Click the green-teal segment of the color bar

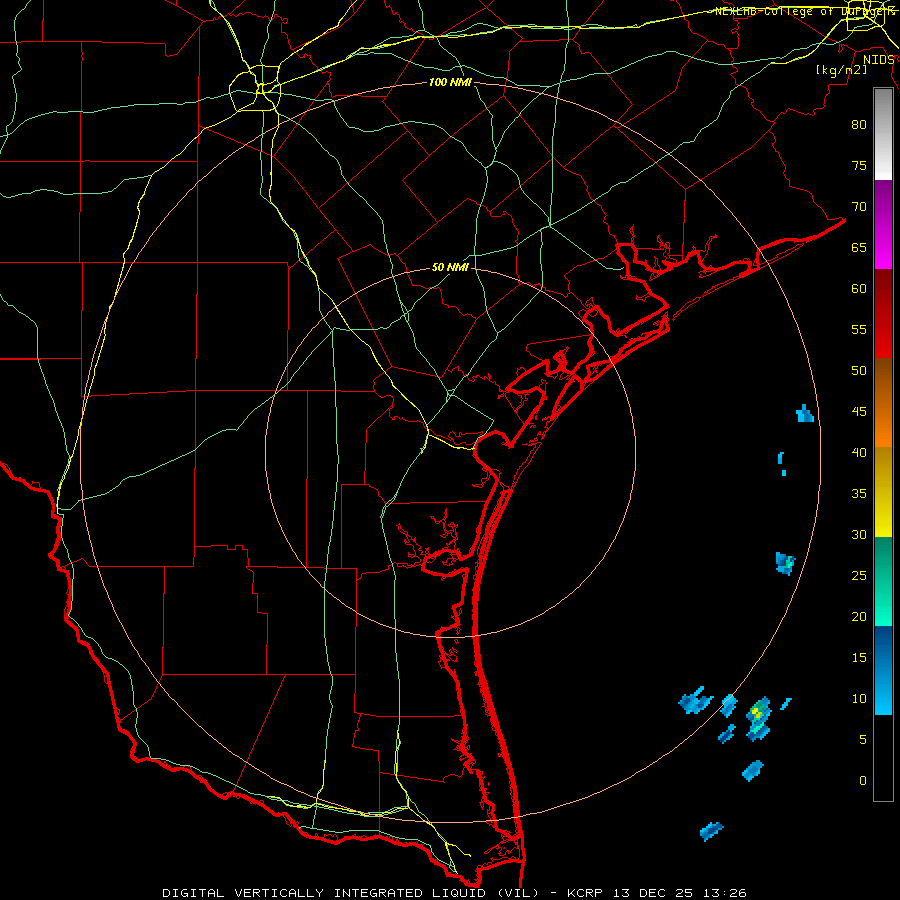[883, 581]
